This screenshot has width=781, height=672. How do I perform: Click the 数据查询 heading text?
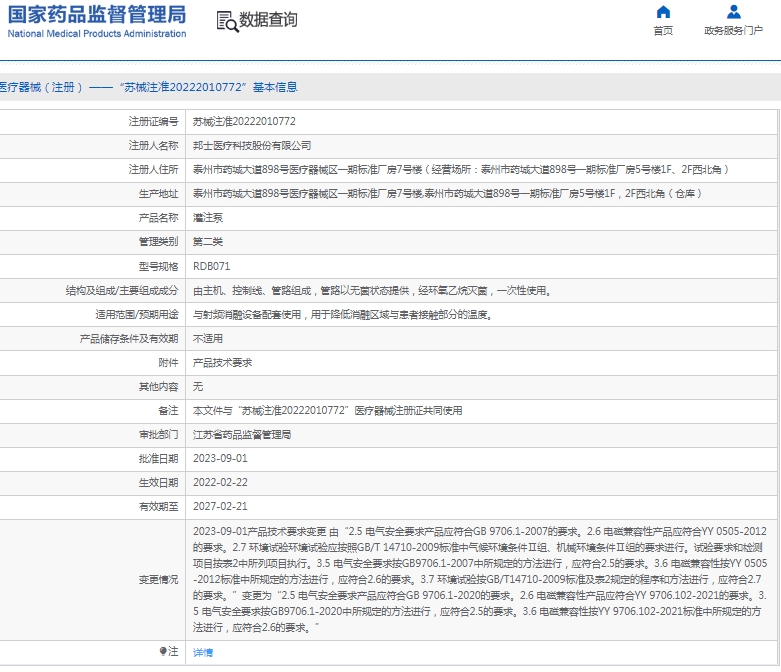[268, 20]
